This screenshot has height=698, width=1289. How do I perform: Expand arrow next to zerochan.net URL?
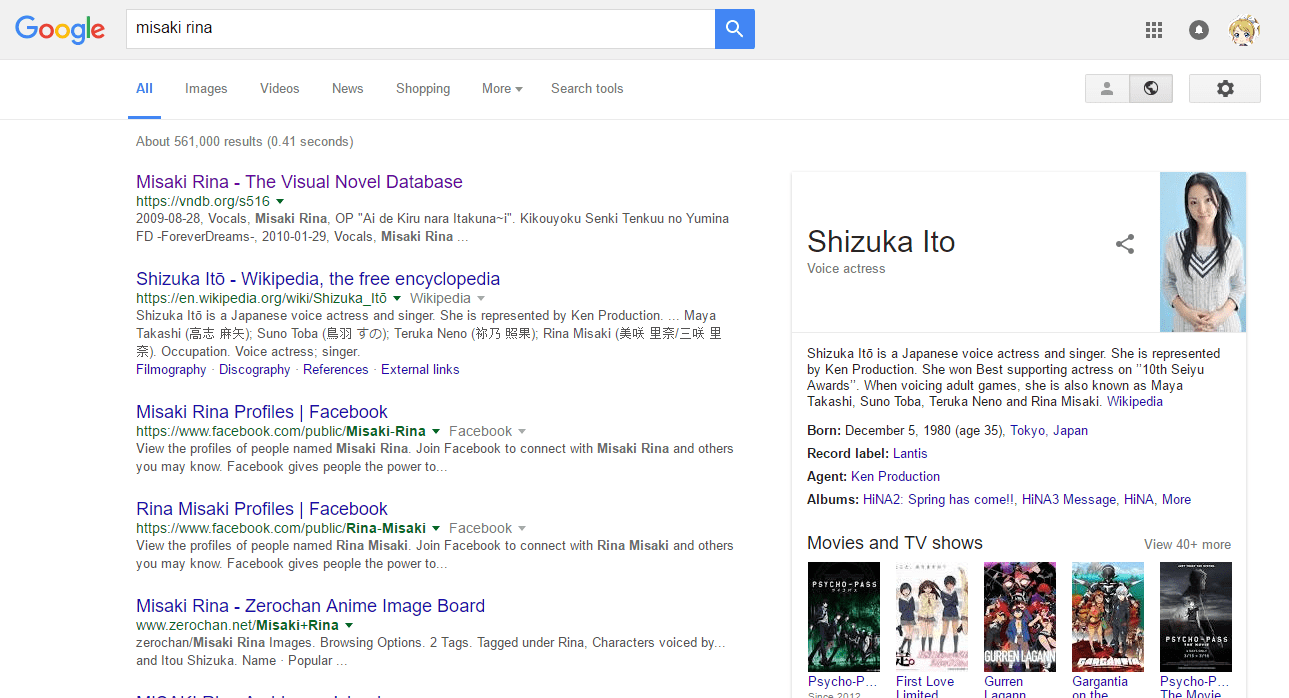coord(349,626)
